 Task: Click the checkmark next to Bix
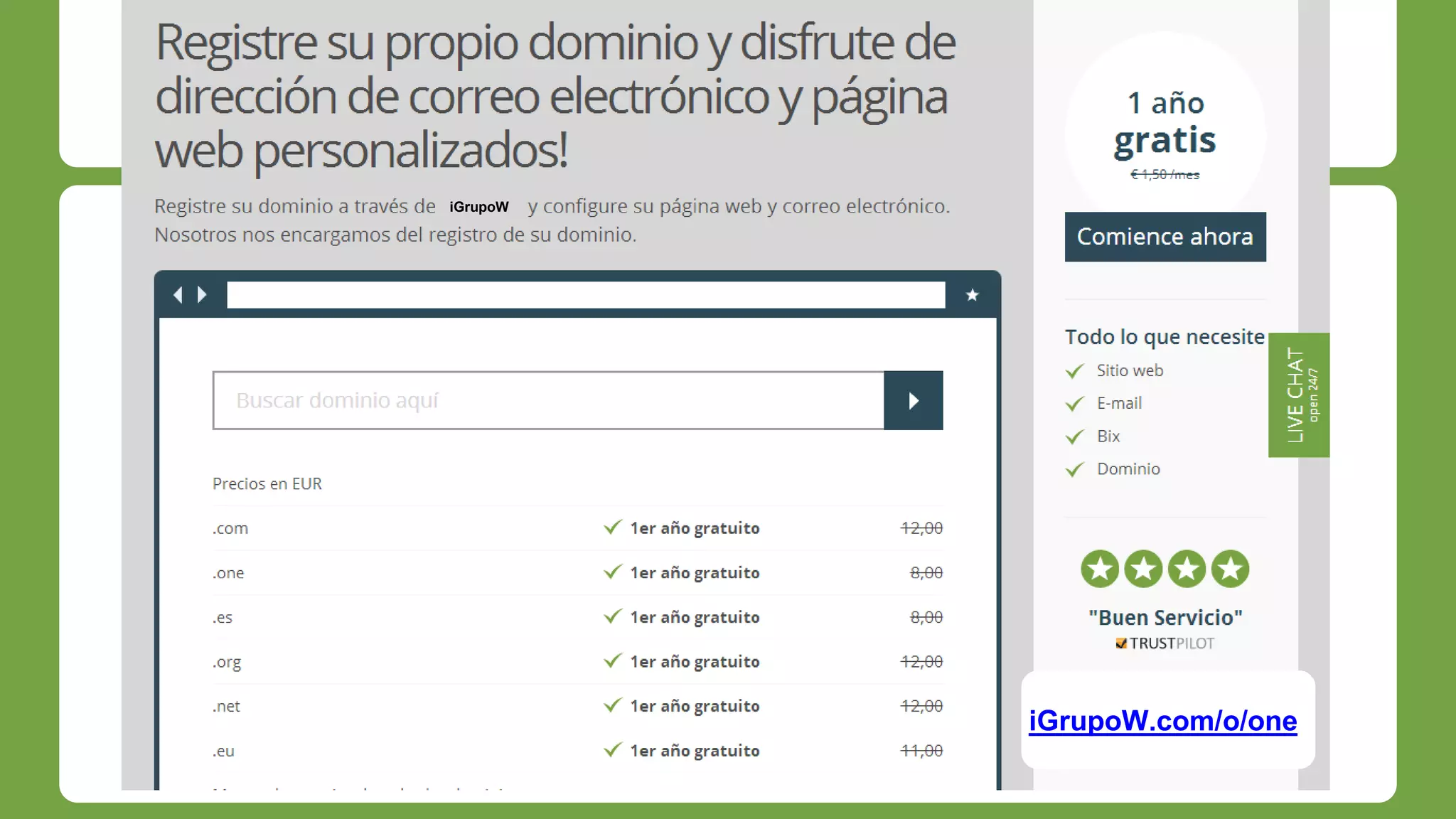(1075, 437)
